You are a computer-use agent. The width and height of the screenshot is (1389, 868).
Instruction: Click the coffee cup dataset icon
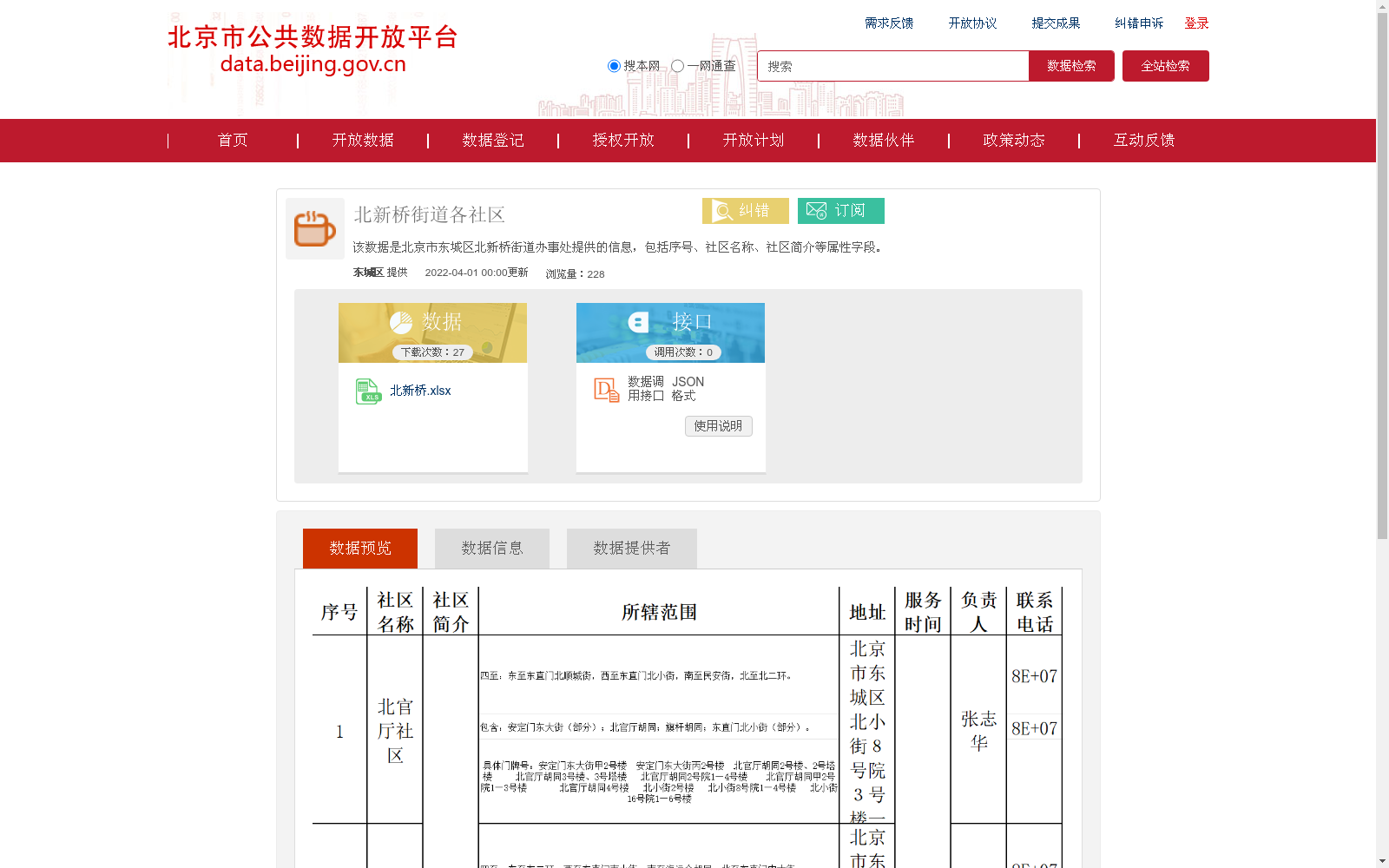tap(315, 228)
